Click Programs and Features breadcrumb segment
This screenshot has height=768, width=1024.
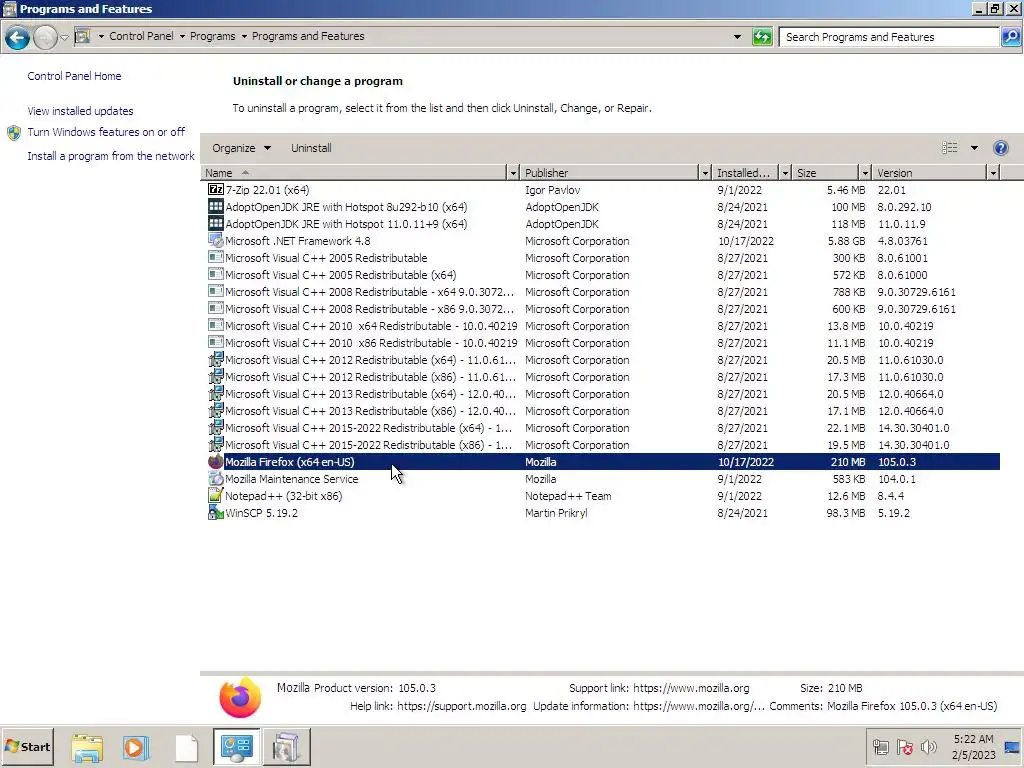coord(308,36)
